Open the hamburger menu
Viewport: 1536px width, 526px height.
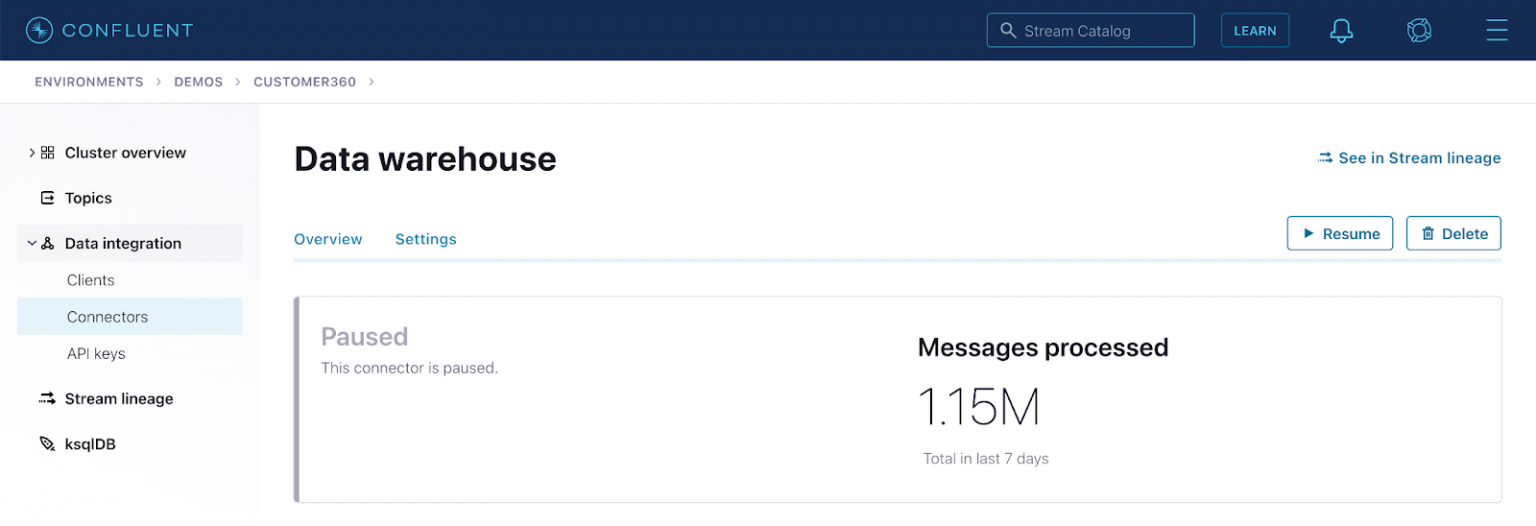[1496, 30]
